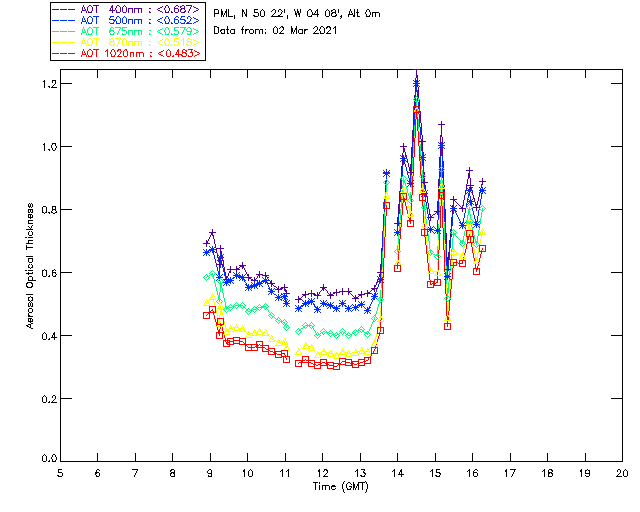Click the 0.6 y-axis tick label
Viewport: 640px width, 512px height.
pos(49,273)
